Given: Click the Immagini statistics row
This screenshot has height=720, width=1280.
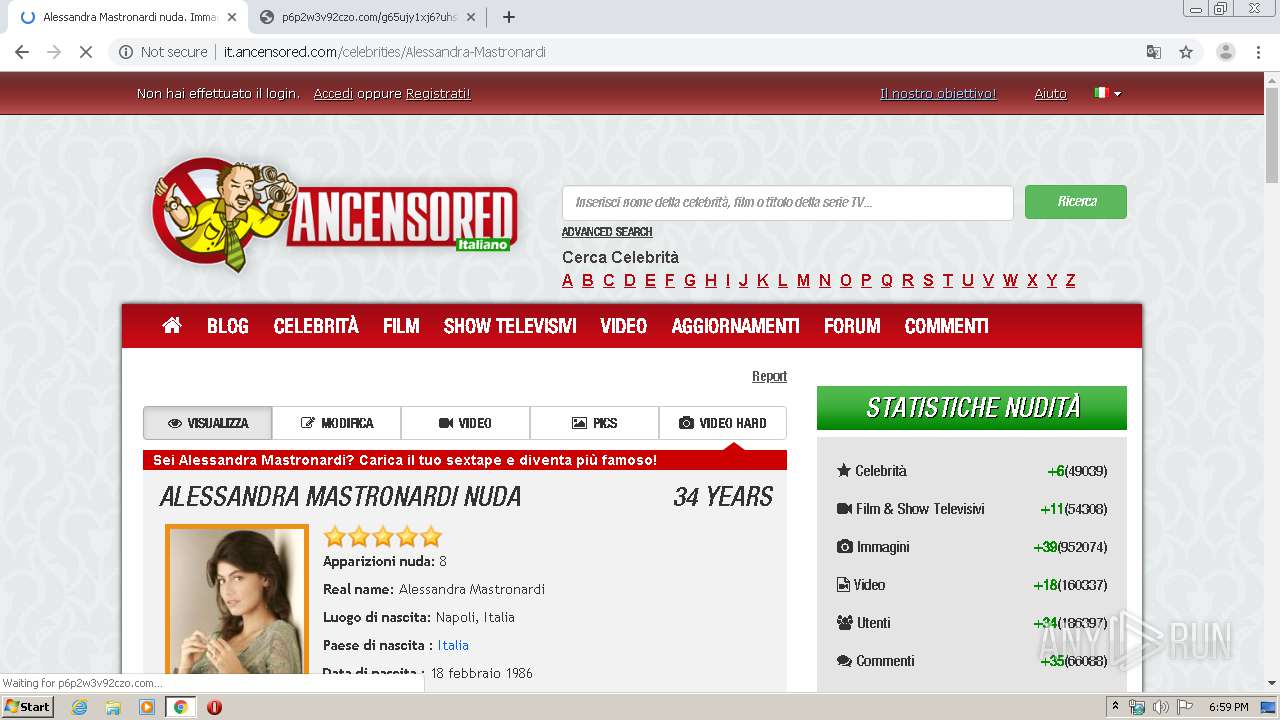Looking at the screenshot, I should tap(972, 547).
